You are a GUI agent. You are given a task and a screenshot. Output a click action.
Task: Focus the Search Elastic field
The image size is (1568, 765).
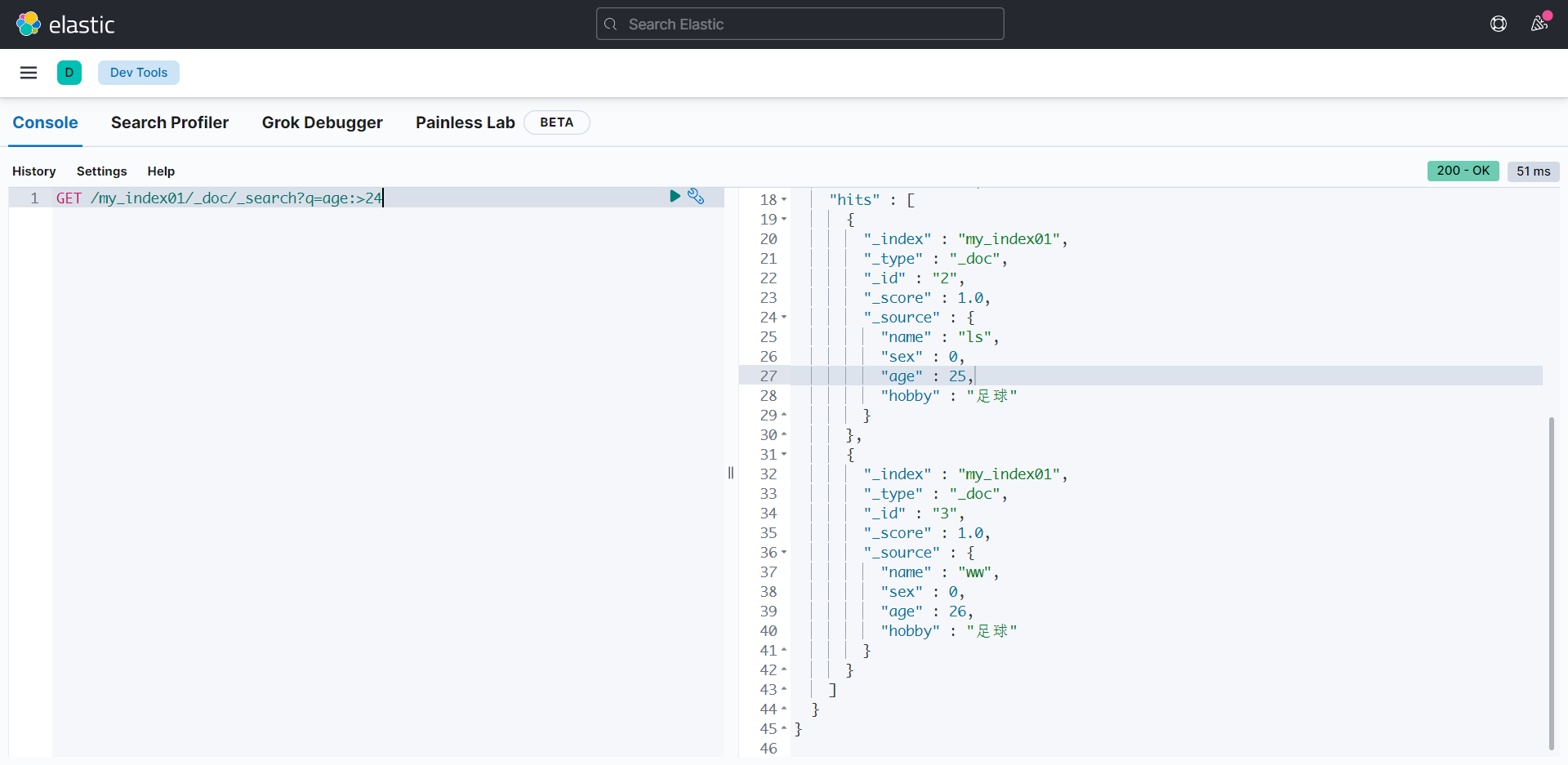pos(800,24)
